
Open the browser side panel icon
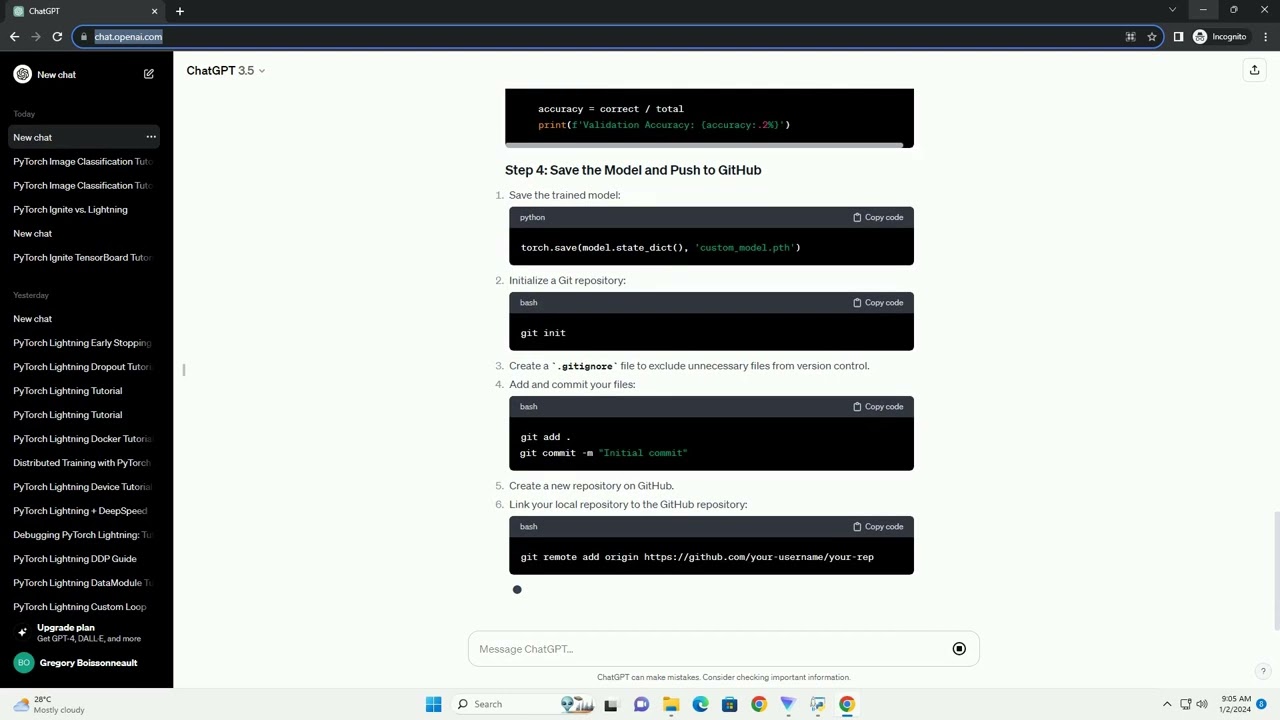pos(1178,37)
